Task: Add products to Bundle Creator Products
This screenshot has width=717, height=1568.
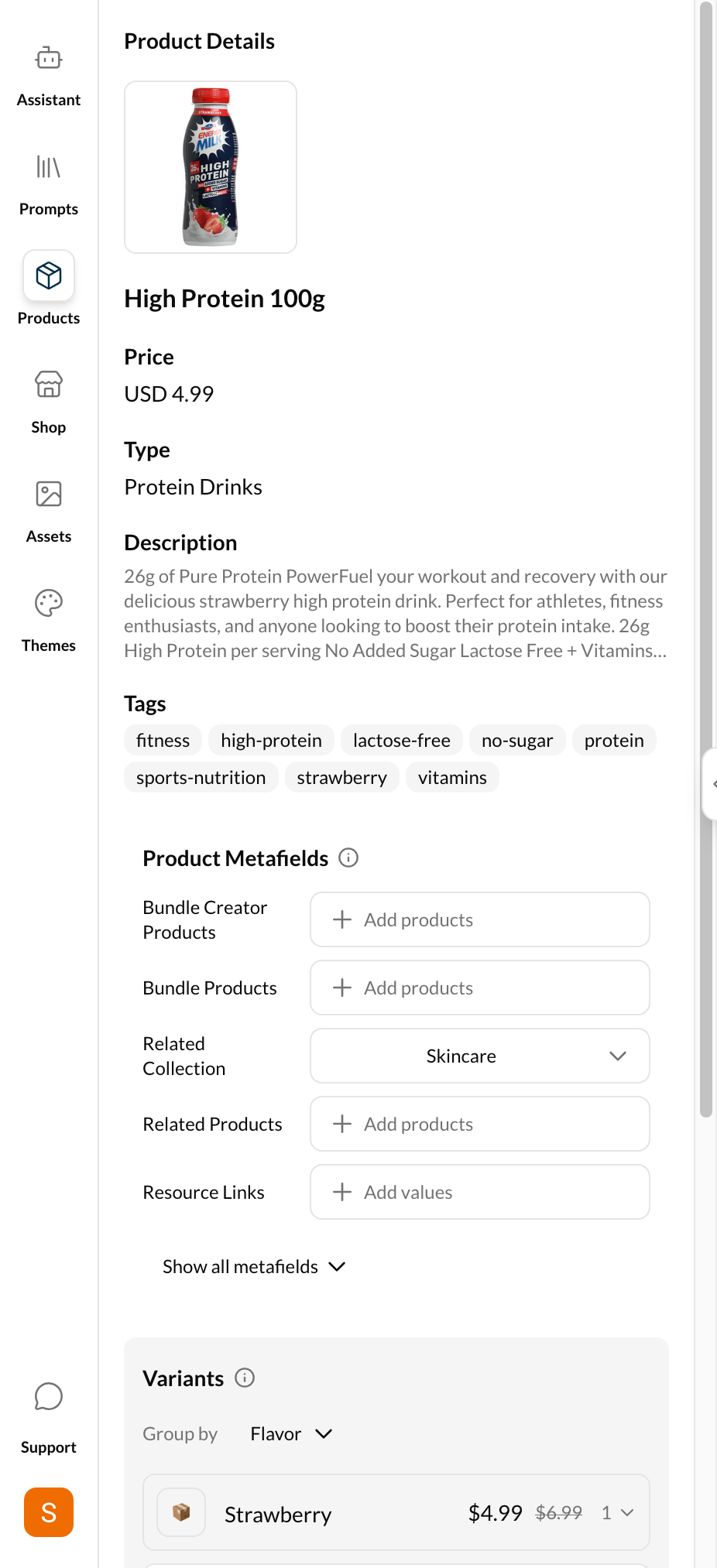Action: coord(479,919)
